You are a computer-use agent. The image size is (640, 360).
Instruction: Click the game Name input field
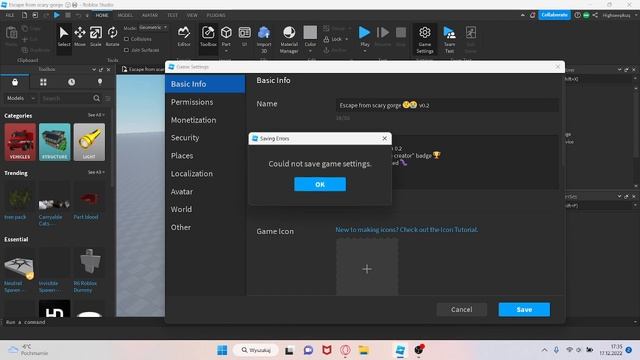tap(447, 105)
